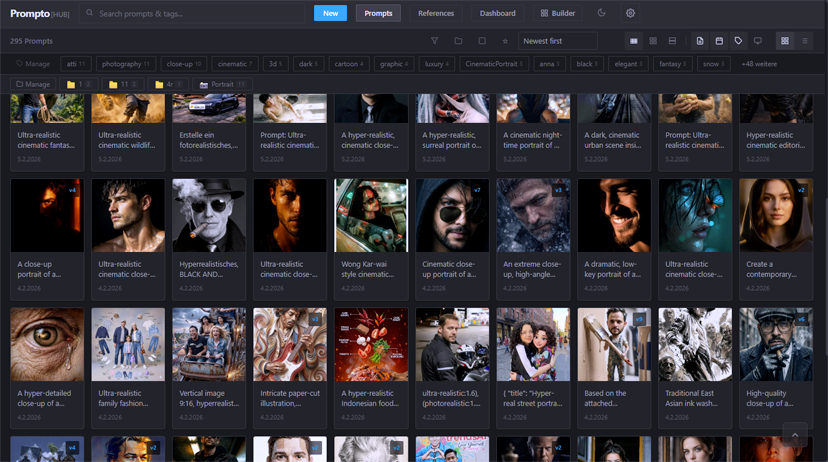
Task: Click the v4 badge on close-up portrait card
Action: [x=72, y=190]
